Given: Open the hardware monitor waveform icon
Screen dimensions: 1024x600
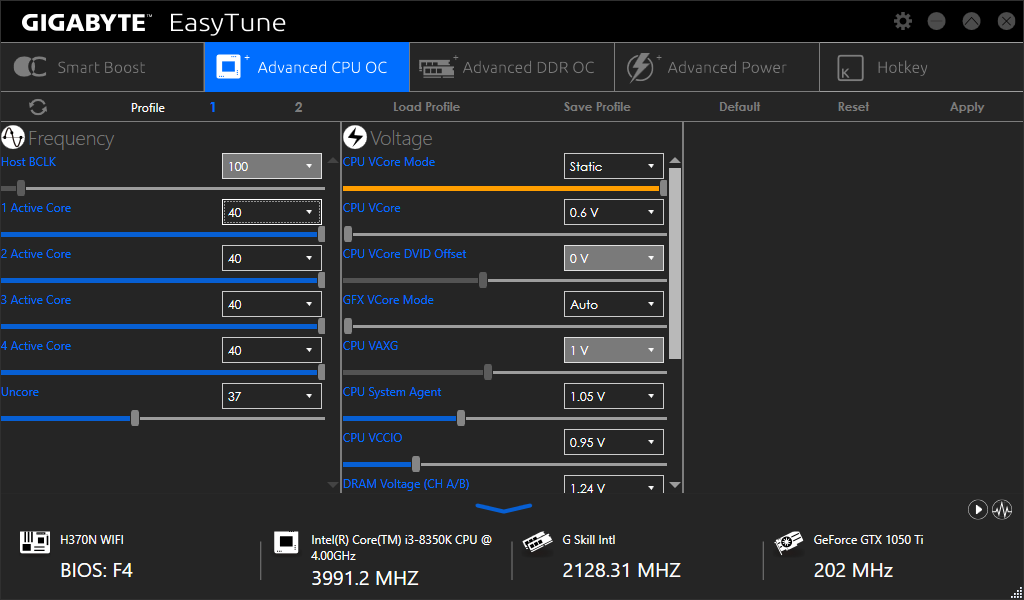Looking at the screenshot, I should pos(1002,509).
